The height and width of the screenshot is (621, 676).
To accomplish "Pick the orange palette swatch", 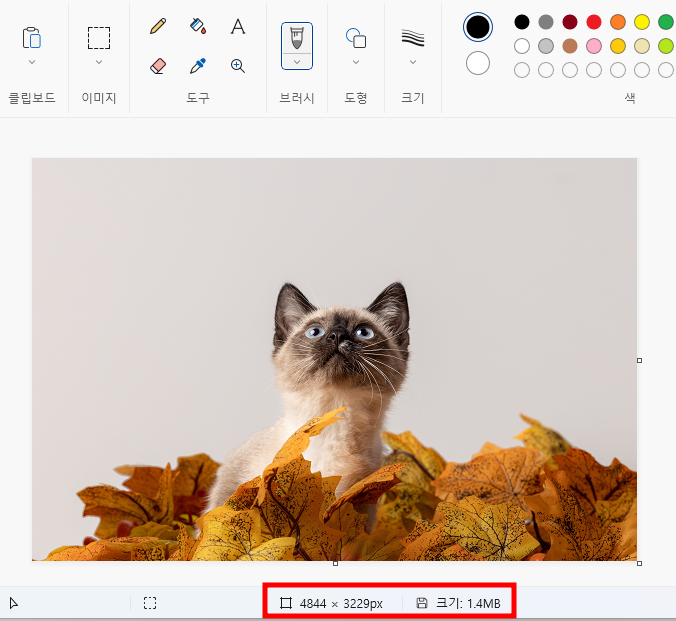I will pyautogui.click(x=618, y=22).
